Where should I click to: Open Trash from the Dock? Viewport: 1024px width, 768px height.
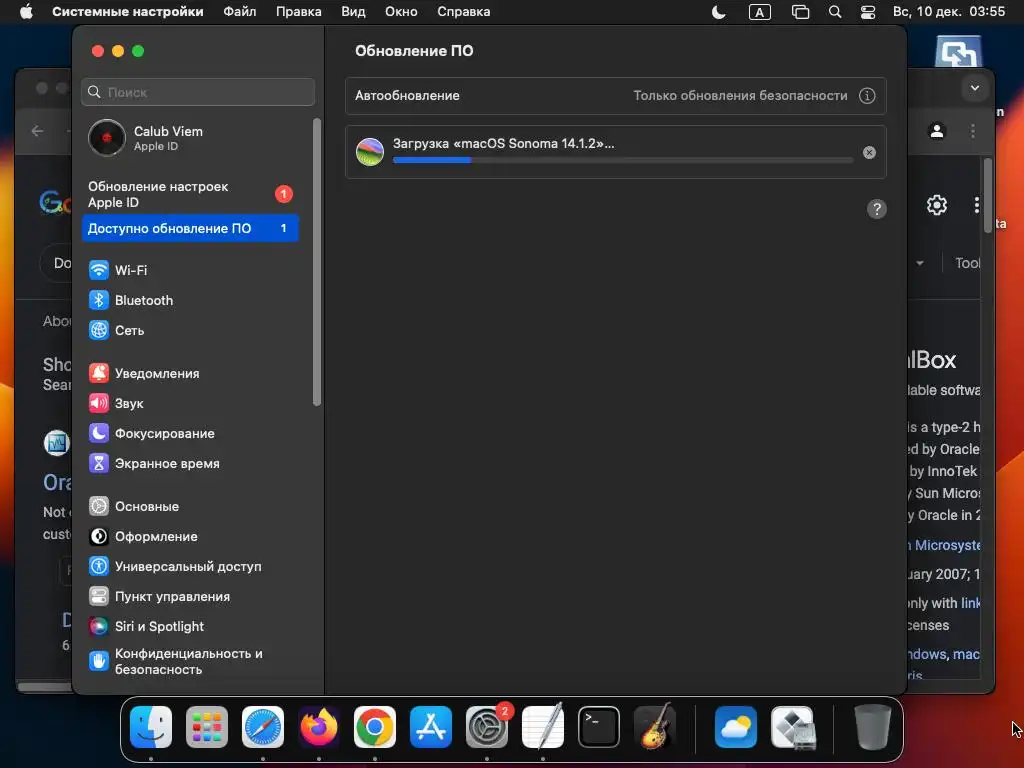872,726
